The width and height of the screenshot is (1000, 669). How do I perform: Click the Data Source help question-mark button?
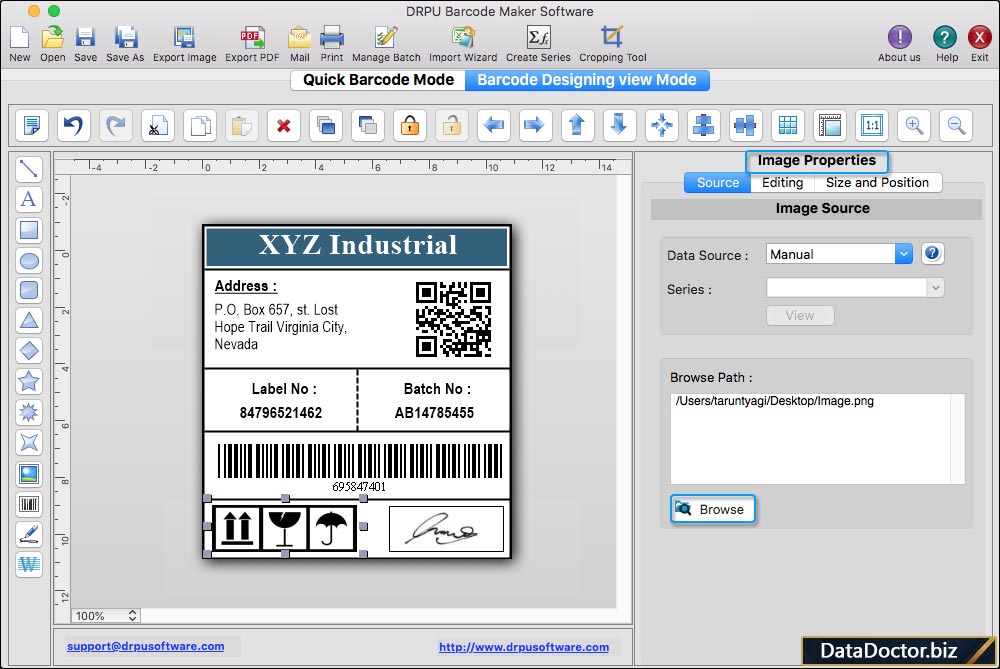coord(932,253)
